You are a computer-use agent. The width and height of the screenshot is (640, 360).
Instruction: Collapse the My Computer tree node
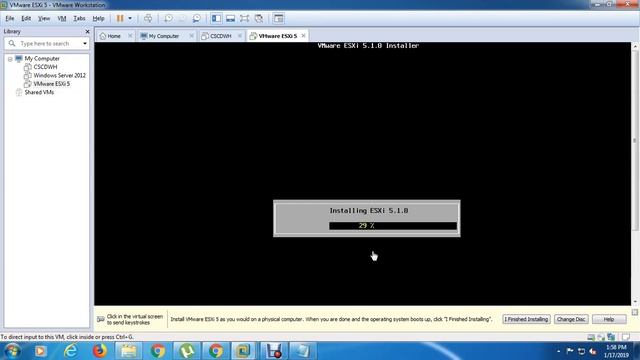tap(10, 59)
